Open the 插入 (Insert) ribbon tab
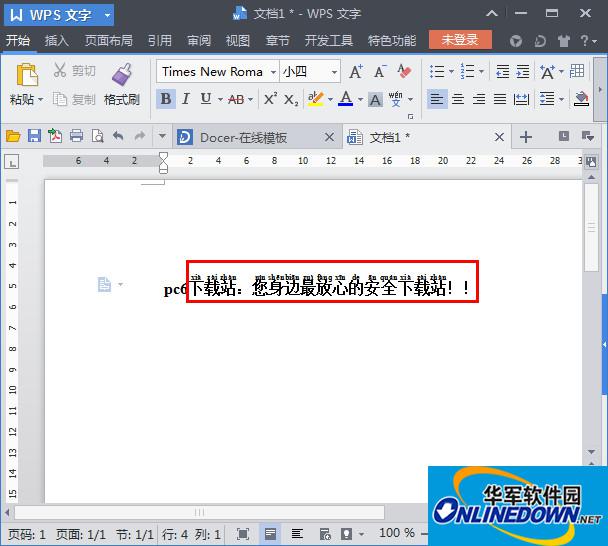Viewport: 608px width, 546px height. (57, 41)
